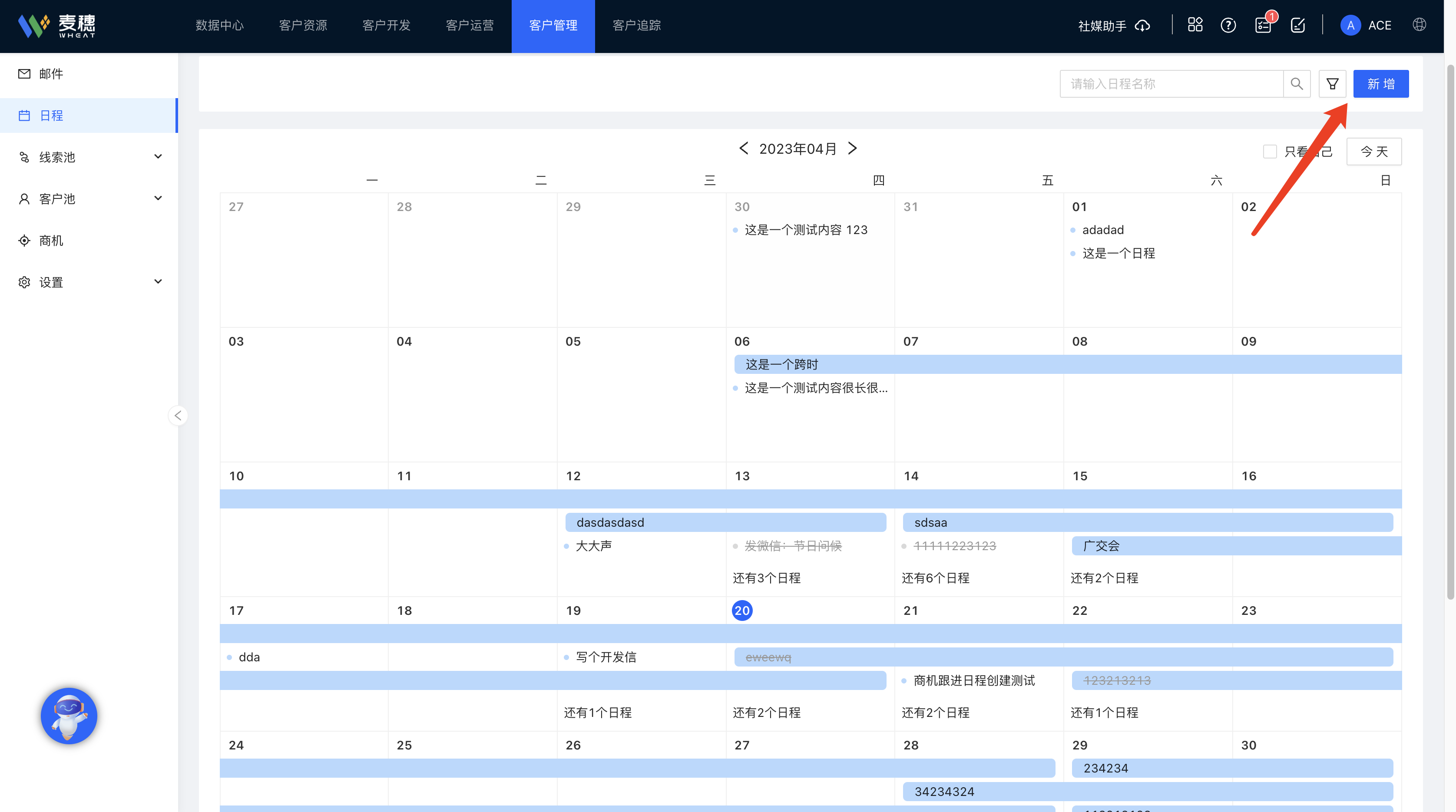The image size is (1456, 812).
Task: Open the 日程 sidebar item
Action: pos(89,115)
